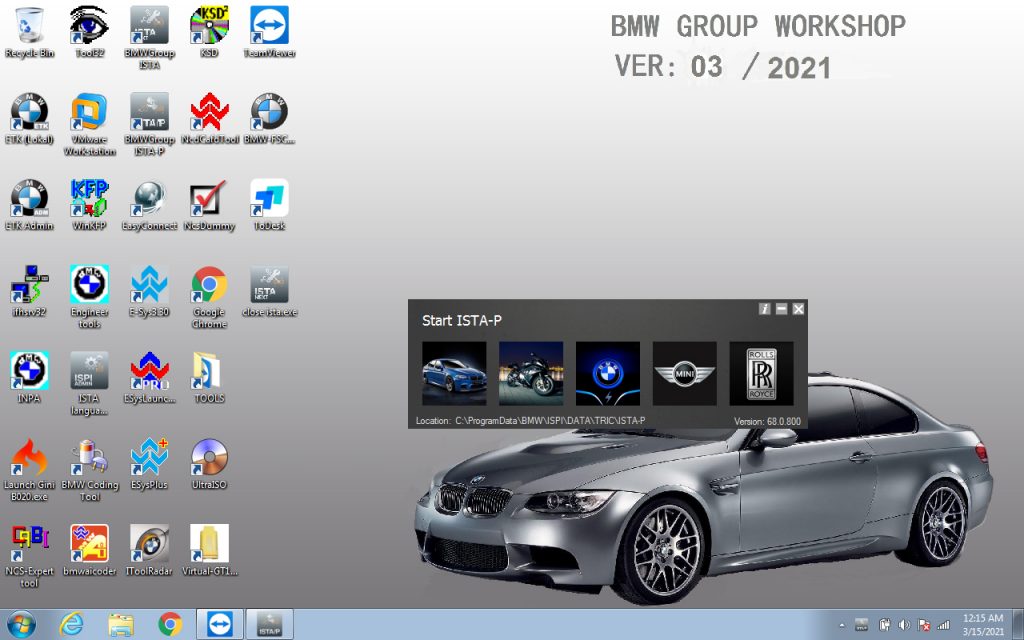Select Rolls-Royce brand in ISTA-P launcher

761,374
